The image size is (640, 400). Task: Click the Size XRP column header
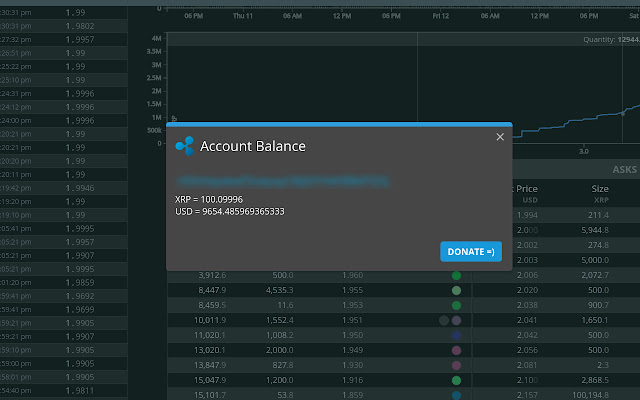pos(600,193)
